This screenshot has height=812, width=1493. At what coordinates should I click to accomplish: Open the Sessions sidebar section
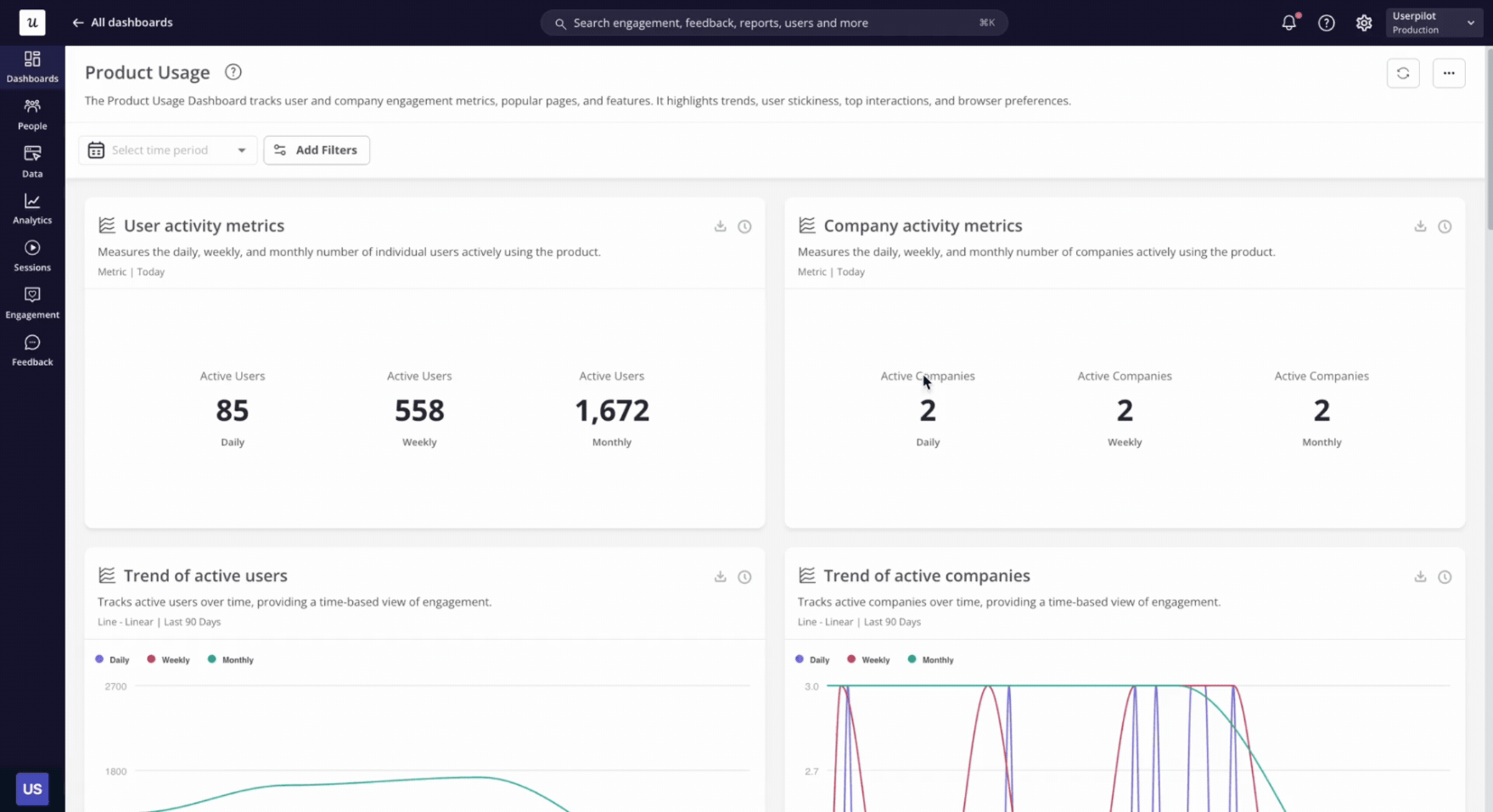(32, 255)
